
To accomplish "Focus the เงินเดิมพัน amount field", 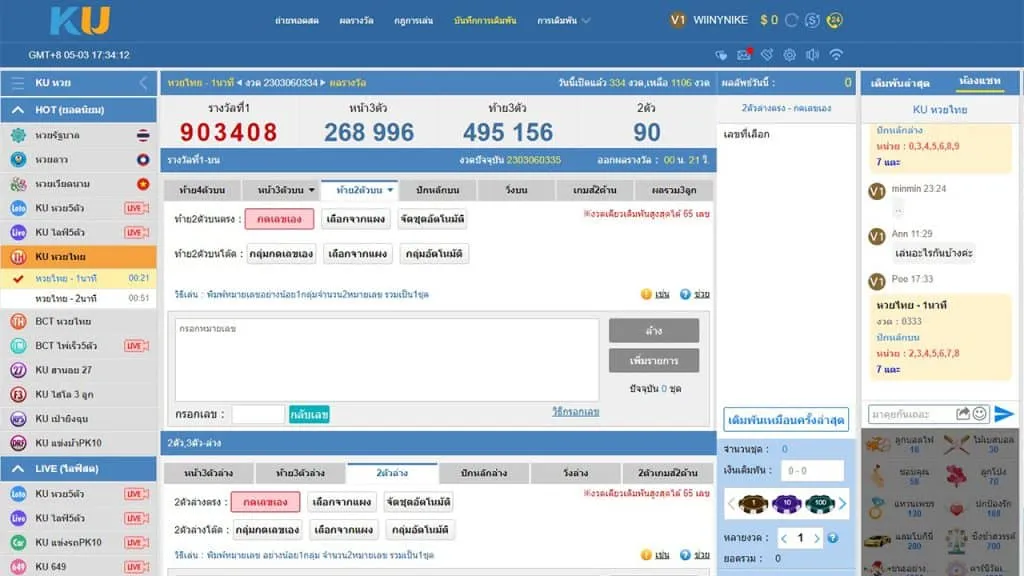I will [813, 470].
